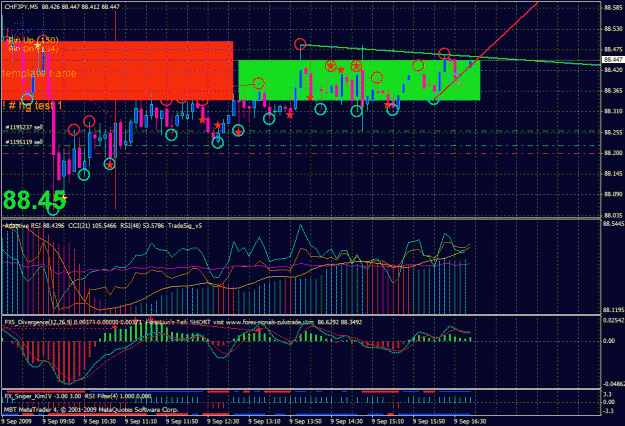
Task: Click the 9 Sep 10:30 time label
Action: click(100, 421)
